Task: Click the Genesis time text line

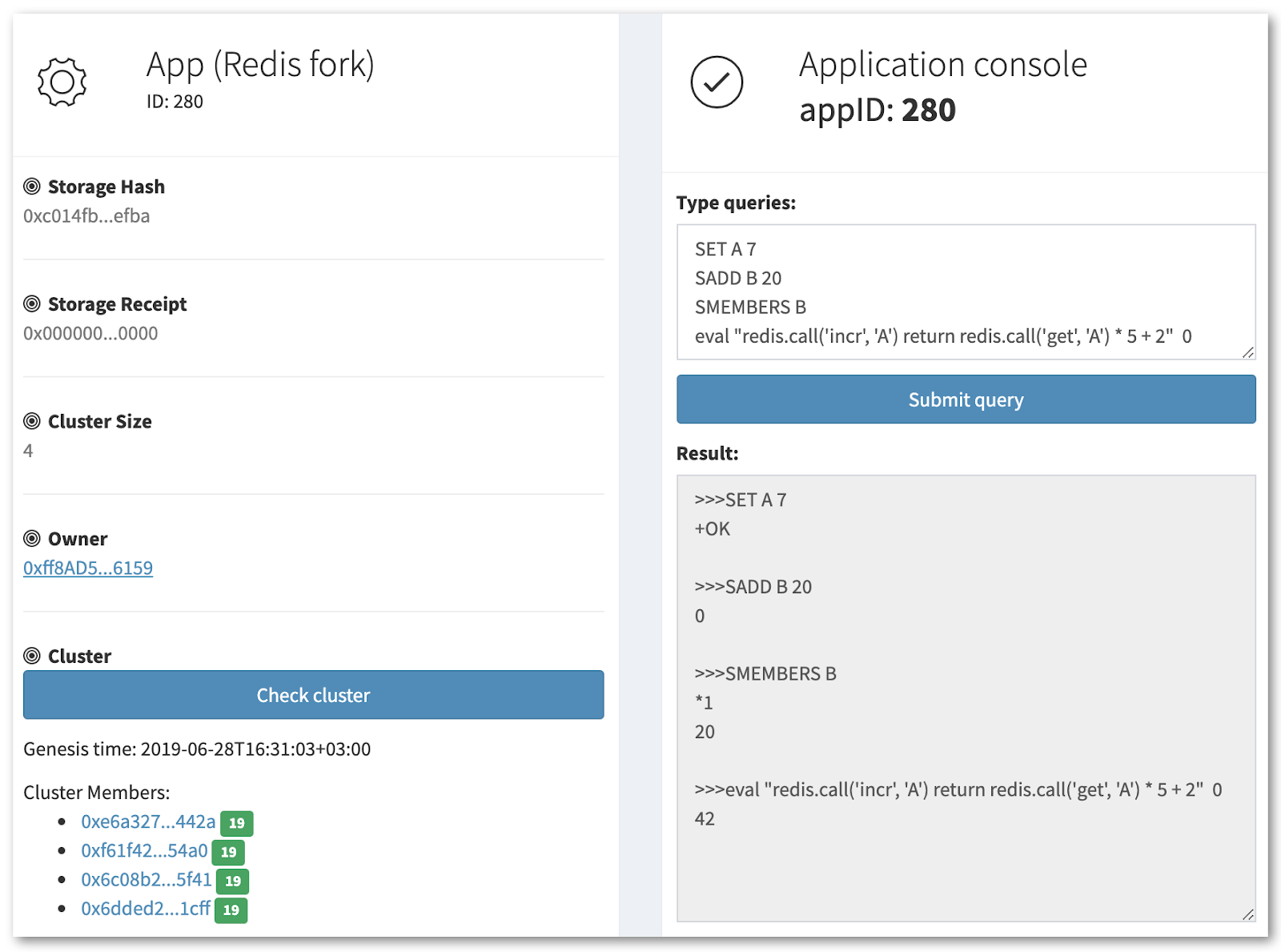Action: tap(197, 749)
